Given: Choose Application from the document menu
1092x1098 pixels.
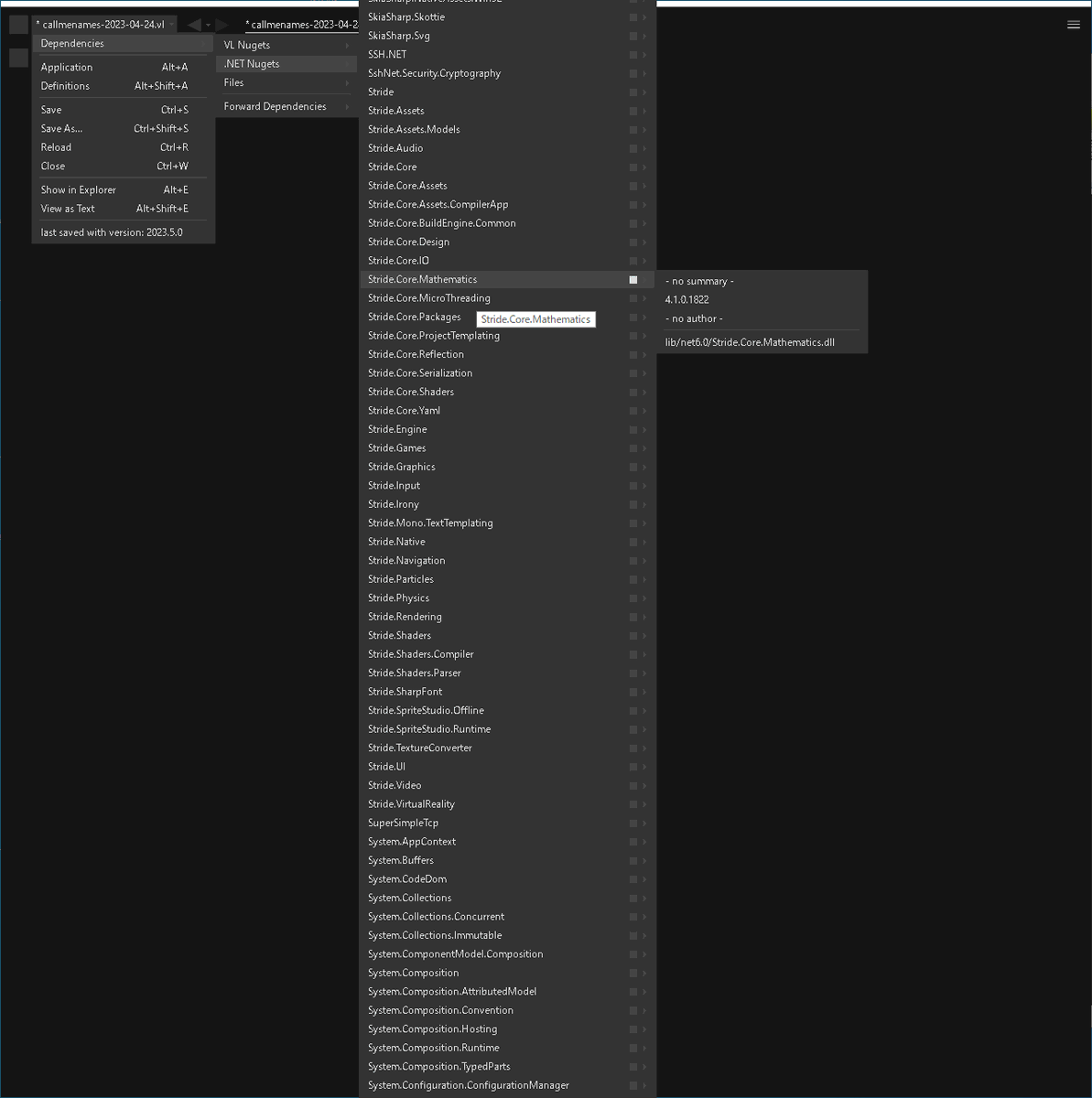Looking at the screenshot, I should tap(124, 67).
